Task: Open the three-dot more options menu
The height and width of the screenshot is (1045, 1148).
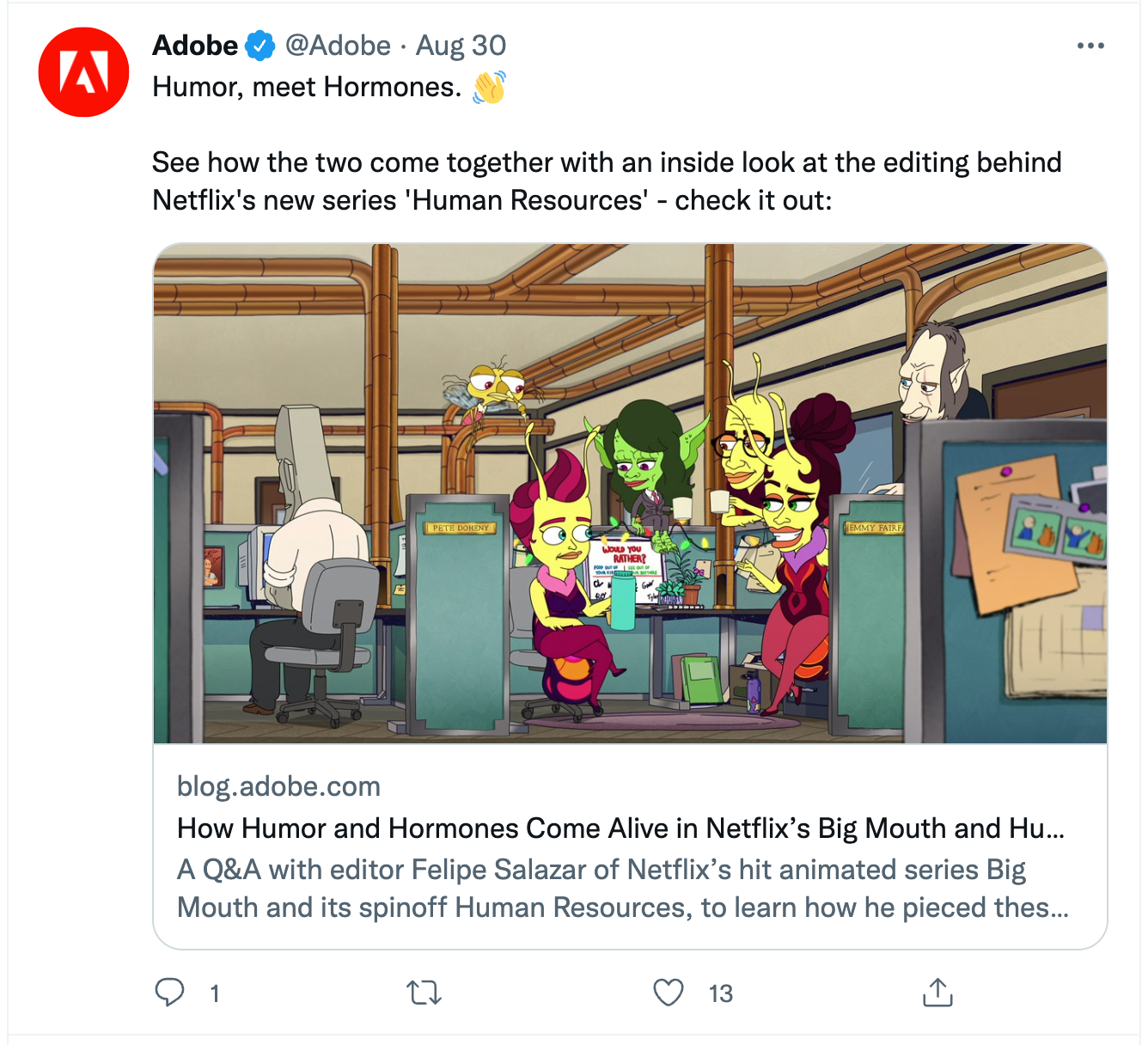Action: pos(1090,46)
